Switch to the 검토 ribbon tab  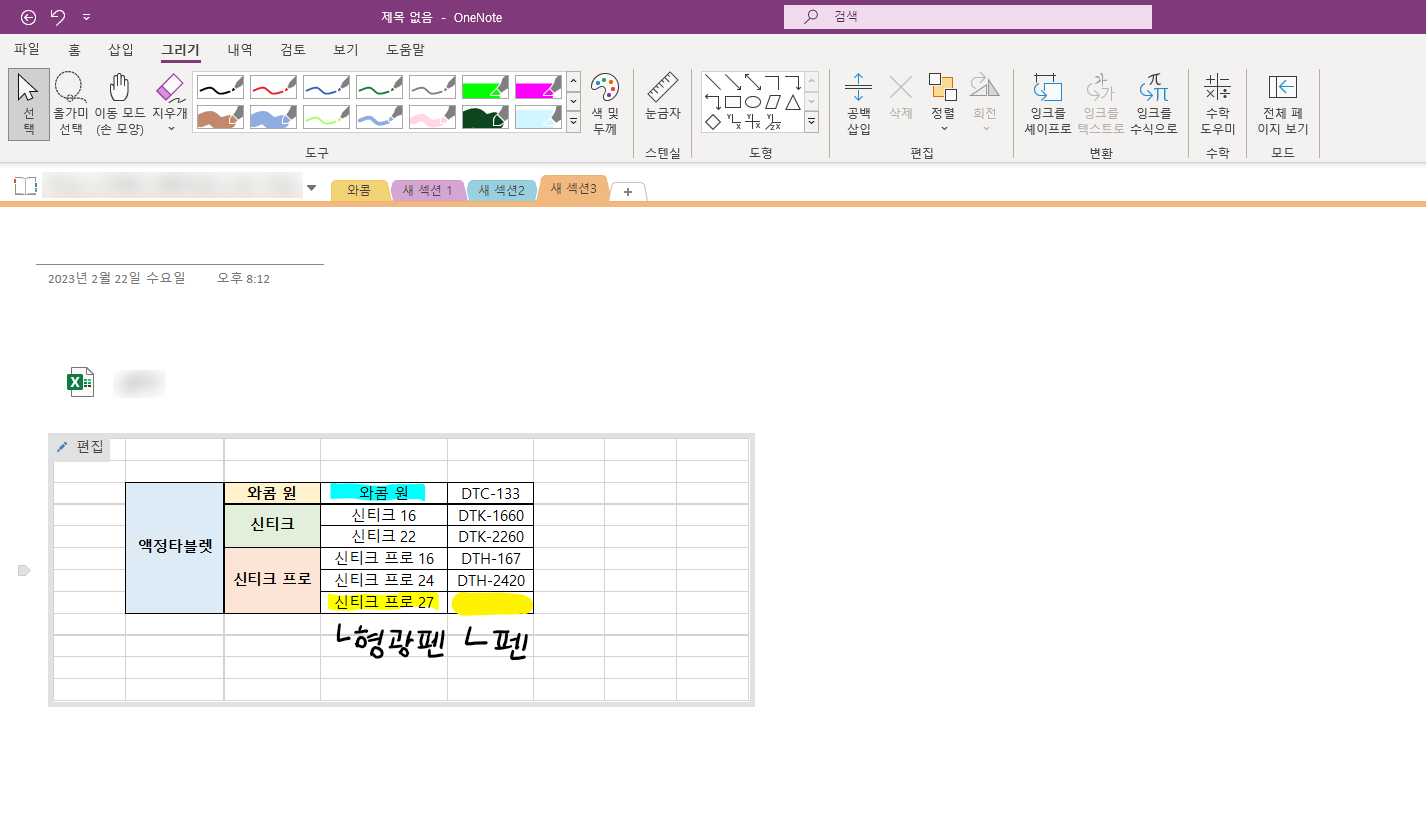tap(293, 49)
